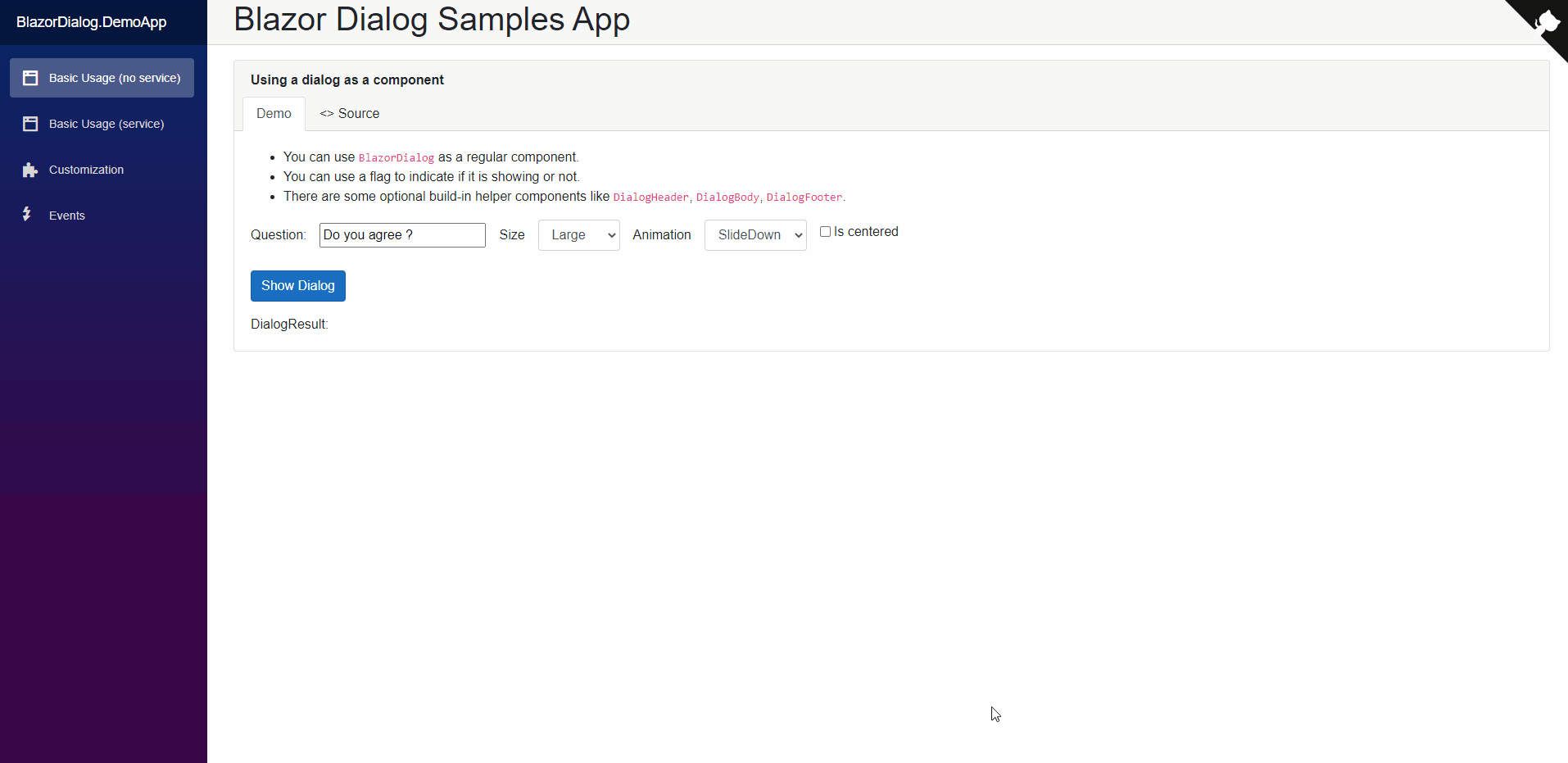This screenshot has width=1568, height=763.
Task: Open Basic Usage (service) page
Action: pos(102,124)
